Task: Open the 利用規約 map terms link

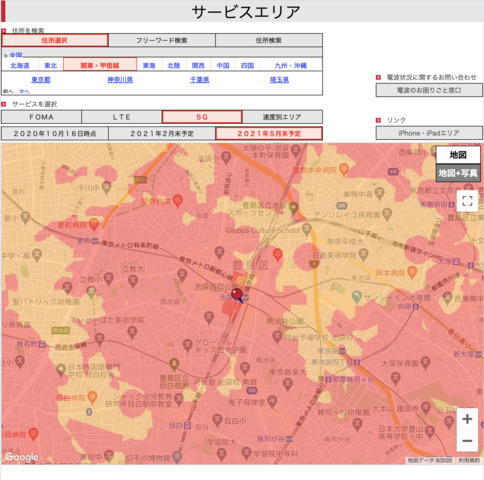Action: 469,460
